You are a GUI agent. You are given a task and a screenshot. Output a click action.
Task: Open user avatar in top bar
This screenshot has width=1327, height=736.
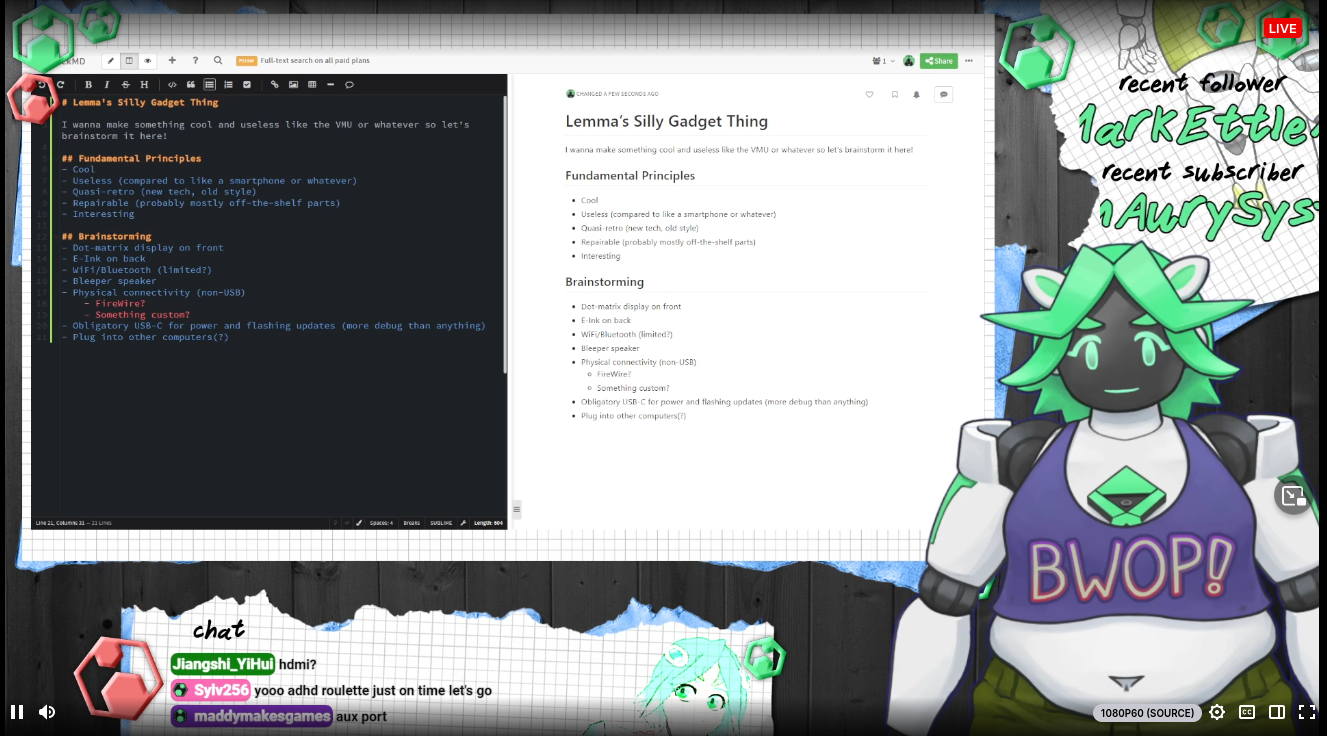click(908, 61)
